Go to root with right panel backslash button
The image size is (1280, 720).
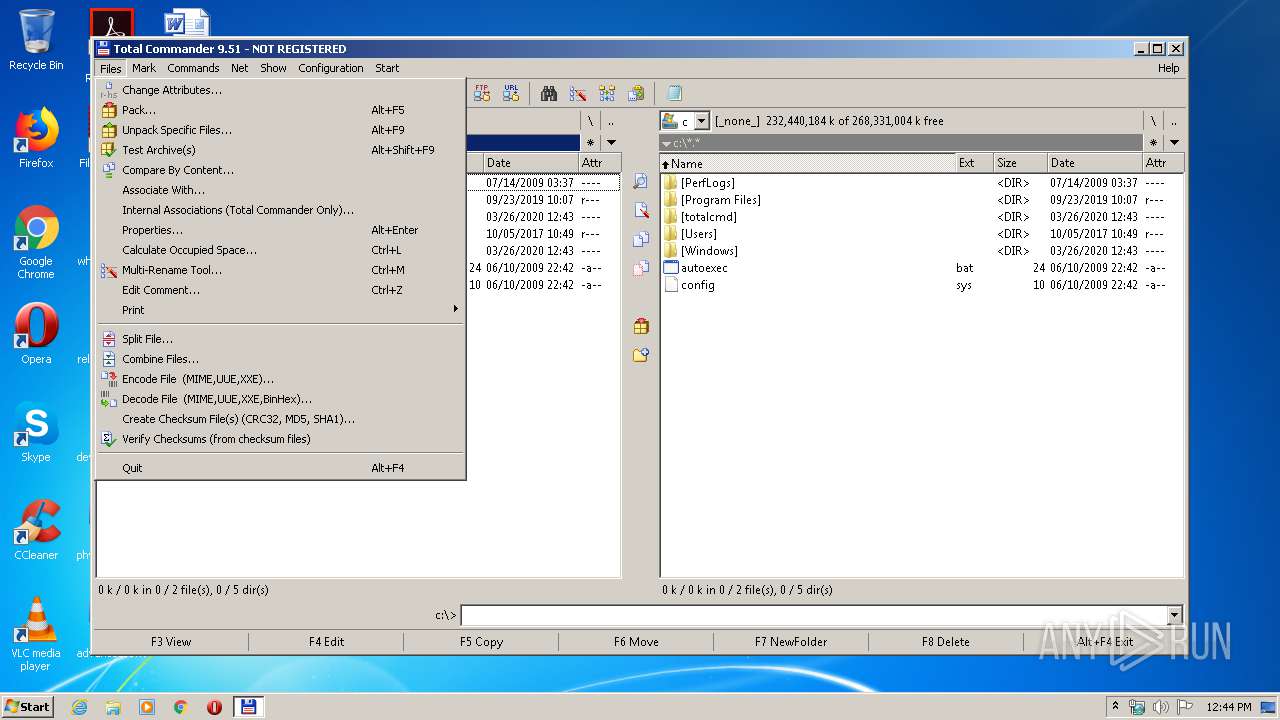1153,121
